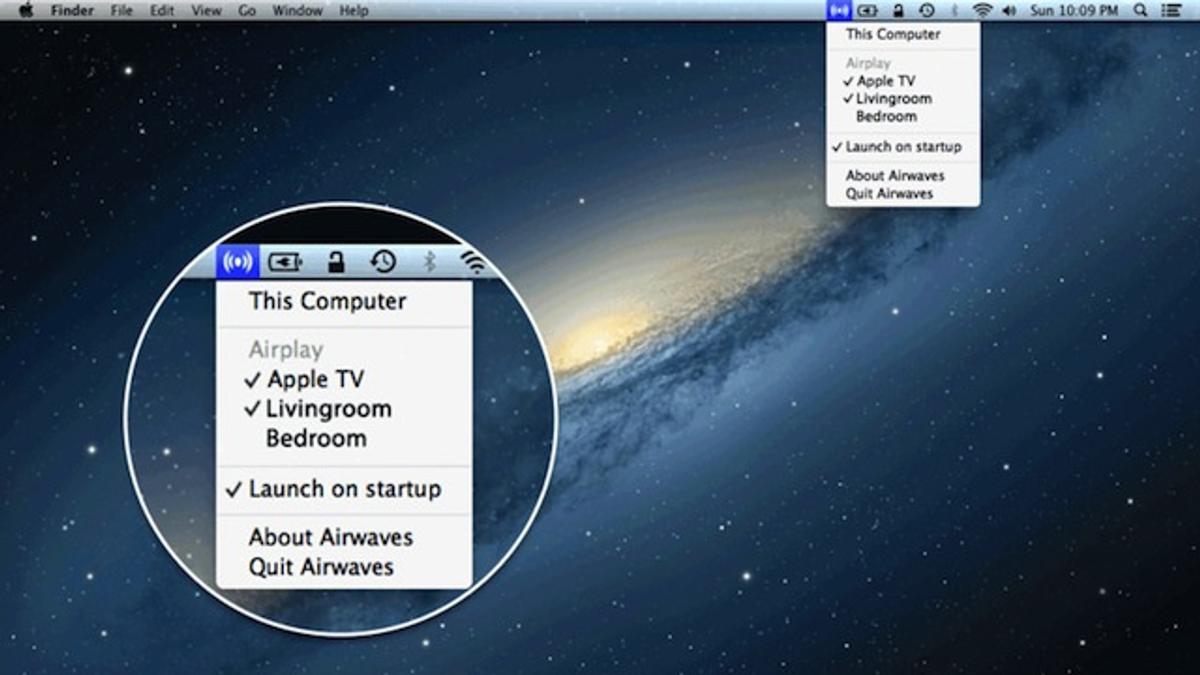
Task: Open the Go menu
Action: pyautogui.click(x=247, y=11)
